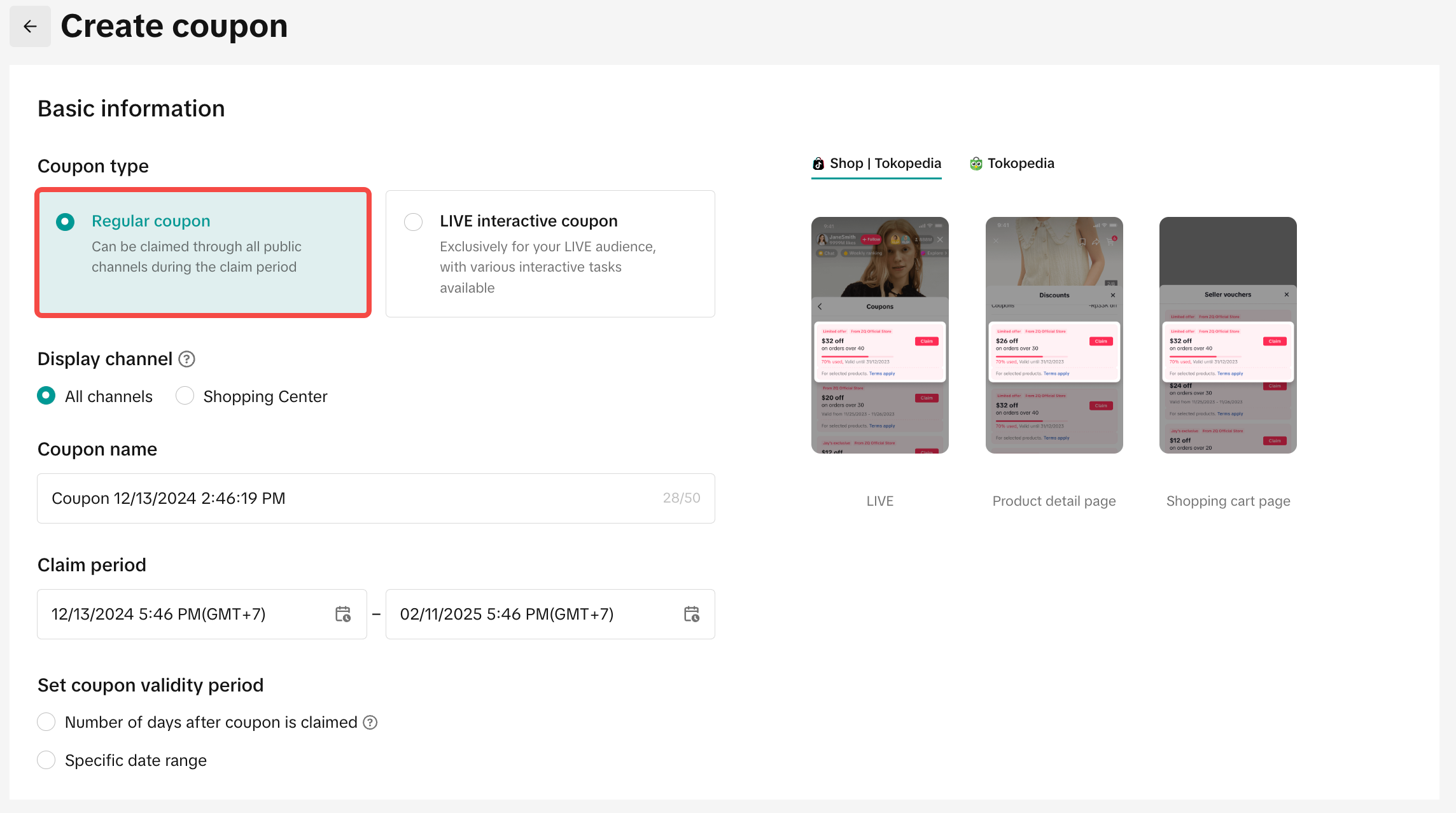Click the Tokopedia owl icon

pyautogui.click(x=976, y=163)
